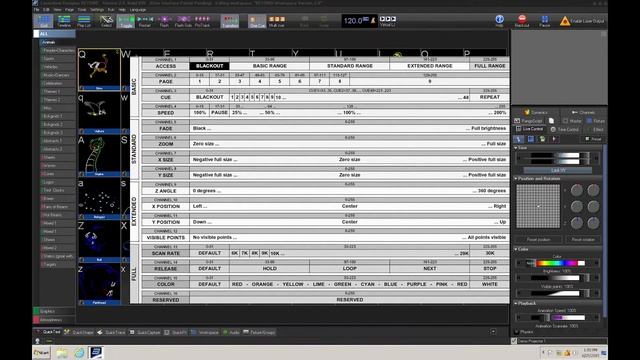
Task: Adjust the Brightness slider
Action: tap(557, 278)
